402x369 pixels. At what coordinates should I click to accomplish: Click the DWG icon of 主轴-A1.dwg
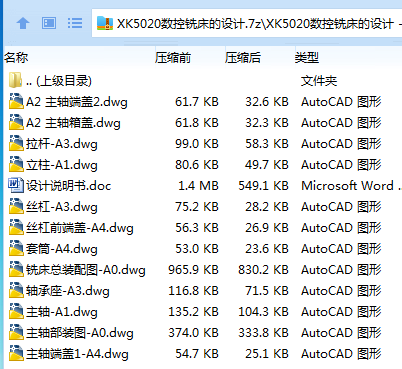click(x=16, y=312)
